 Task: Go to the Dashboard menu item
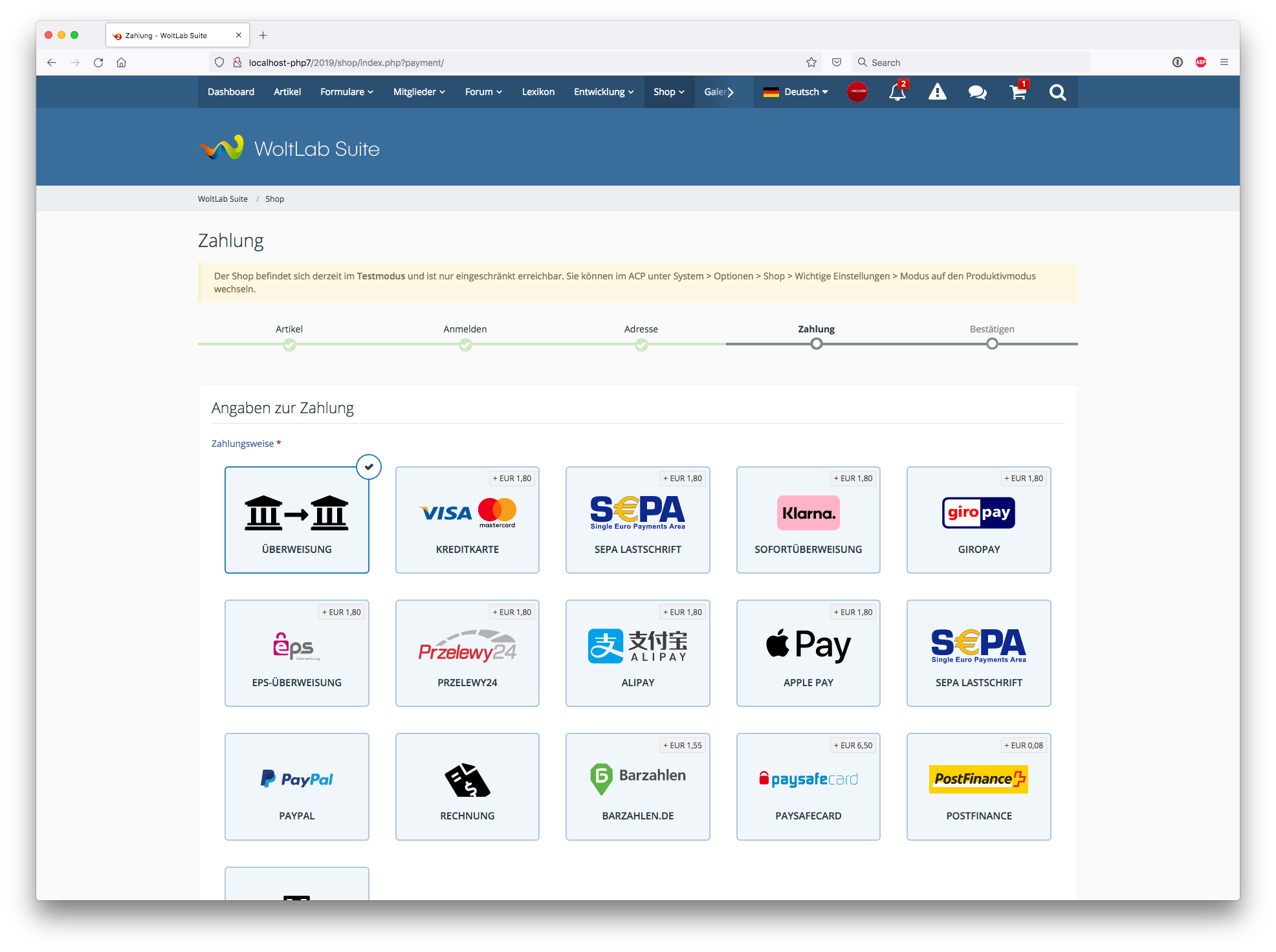pos(231,92)
